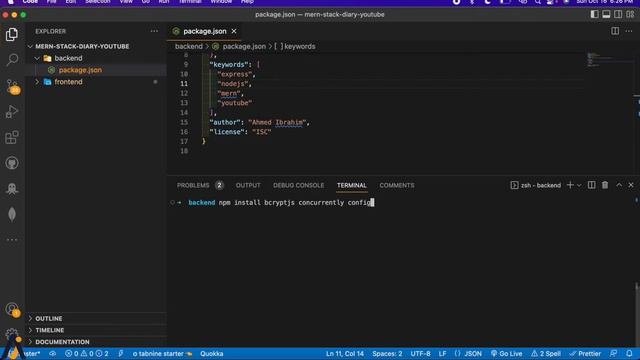Kill terminal with trash icon
Screen dimensions: 640x360
coord(605,185)
